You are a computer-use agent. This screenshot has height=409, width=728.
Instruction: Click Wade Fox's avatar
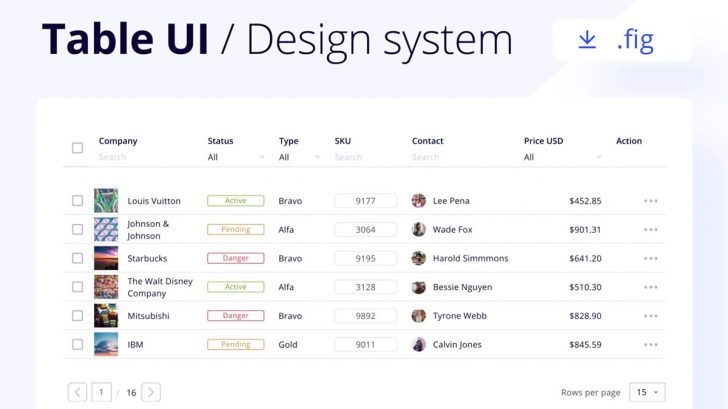[x=419, y=229]
